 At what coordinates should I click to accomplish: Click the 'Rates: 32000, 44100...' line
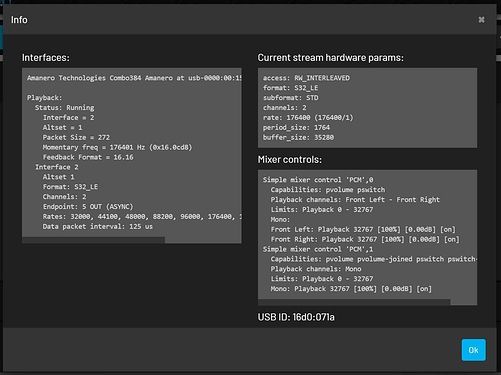click(142, 217)
